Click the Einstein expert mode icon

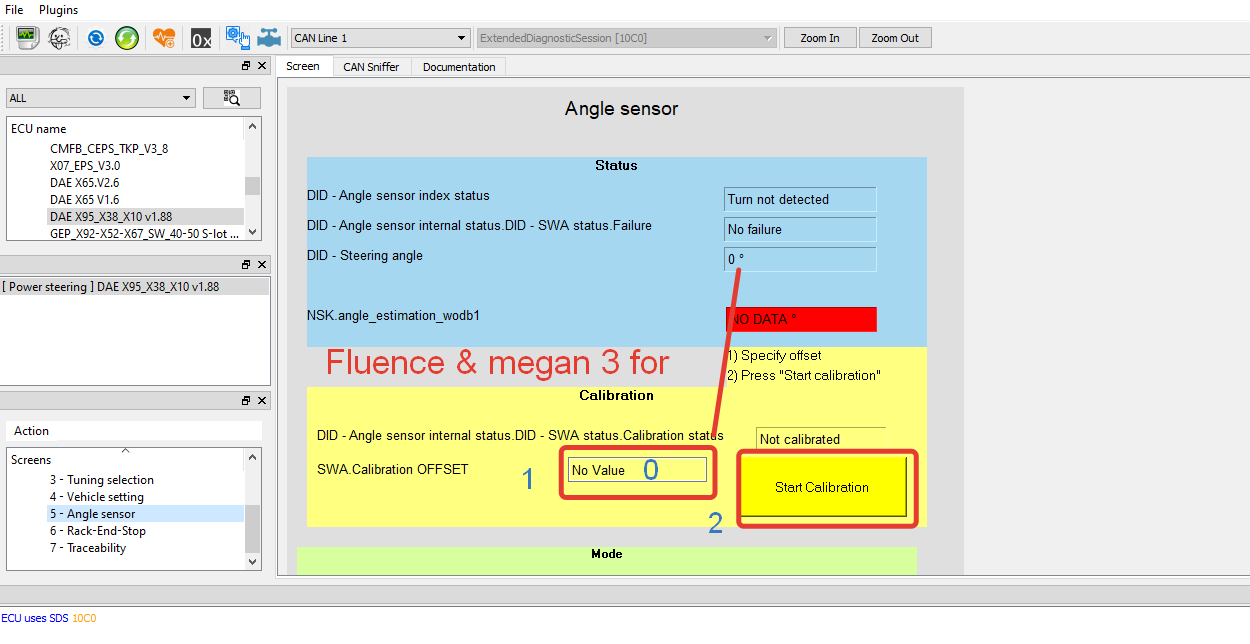pyautogui.click(x=59, y=37)
